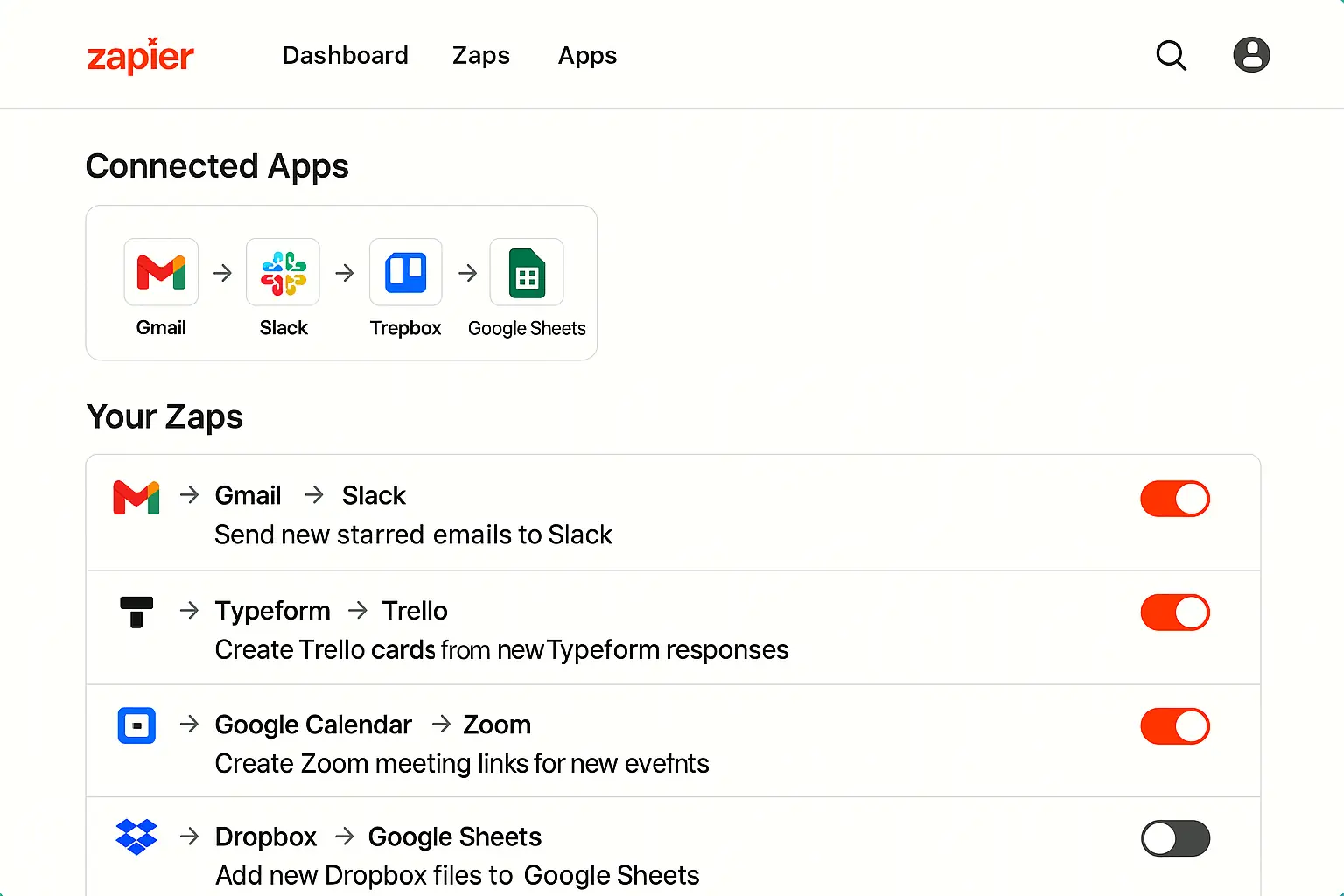
Task: Click the Trepbox label under Connected Apps
Action: coord(405,328)
